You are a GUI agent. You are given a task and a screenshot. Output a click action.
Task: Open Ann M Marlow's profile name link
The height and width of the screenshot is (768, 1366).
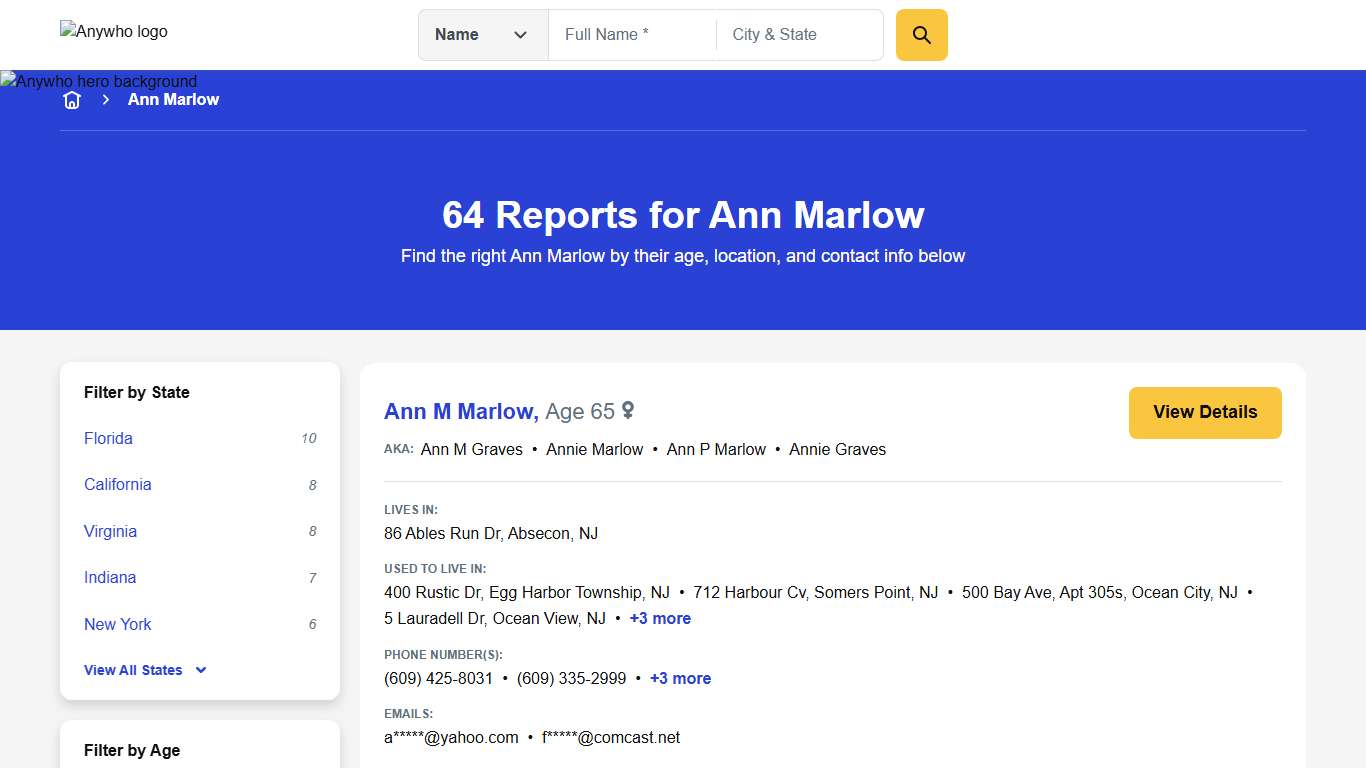click(460, 411)
